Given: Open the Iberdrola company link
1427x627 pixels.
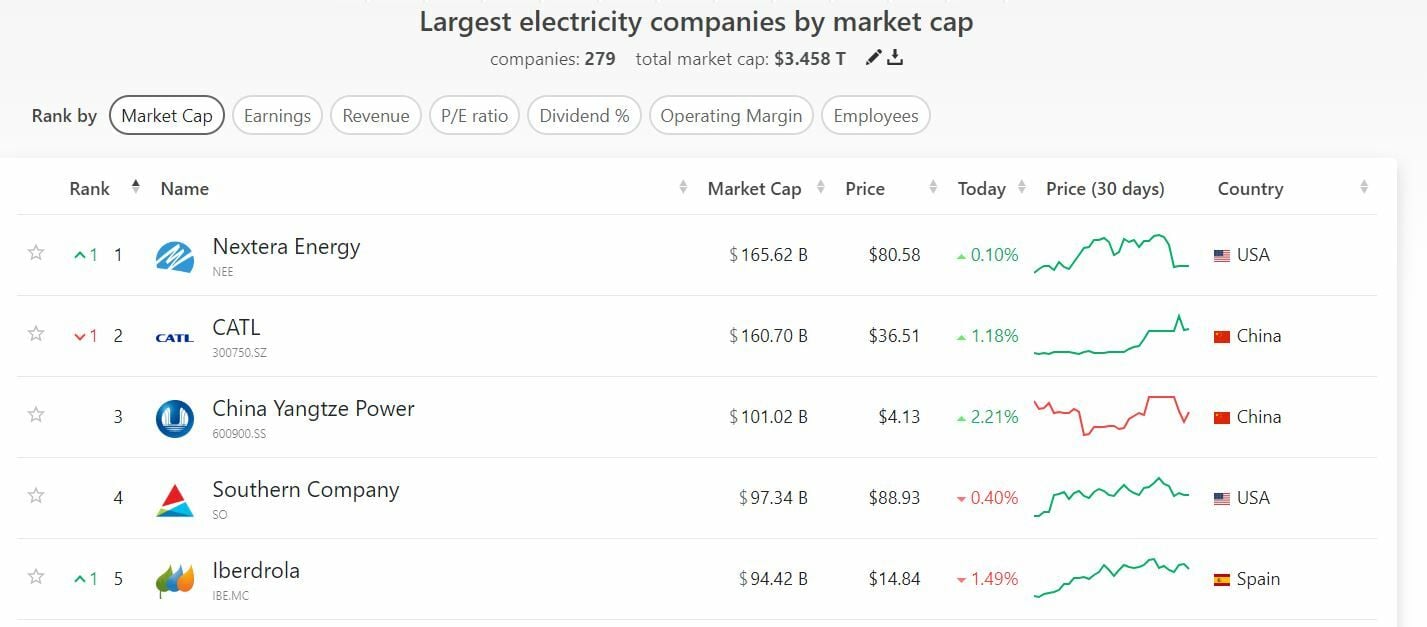Looking at the screenshot, I should (256, 571).
